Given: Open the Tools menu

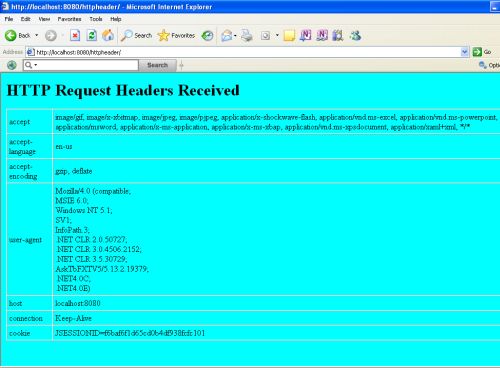Looking at the screenshot, I should coord(96,19).
